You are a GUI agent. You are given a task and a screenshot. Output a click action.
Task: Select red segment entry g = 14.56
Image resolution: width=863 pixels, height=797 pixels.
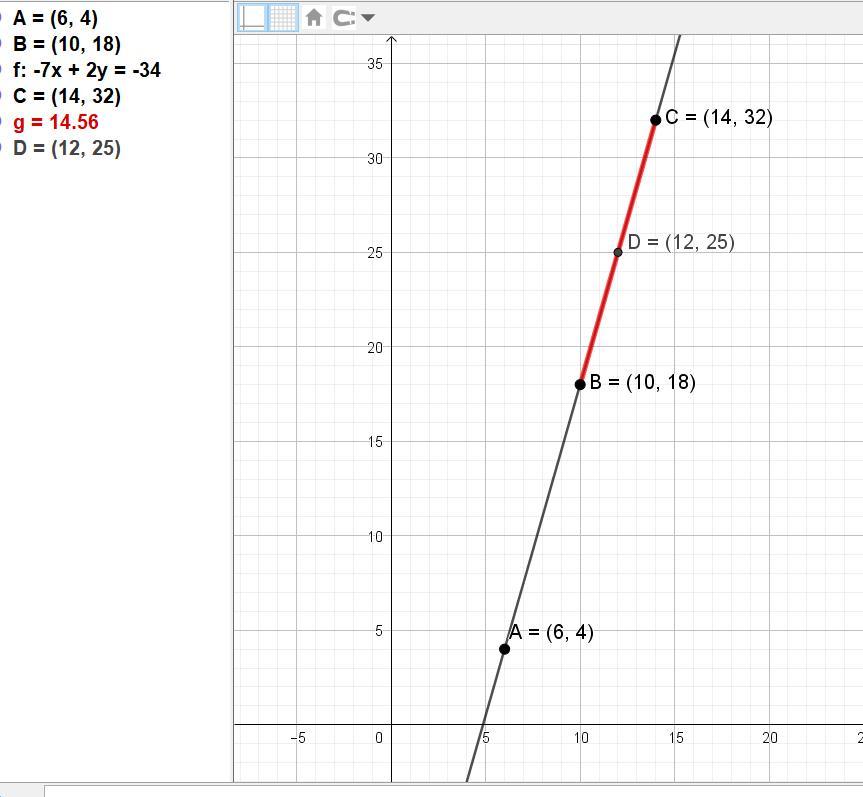56,122
